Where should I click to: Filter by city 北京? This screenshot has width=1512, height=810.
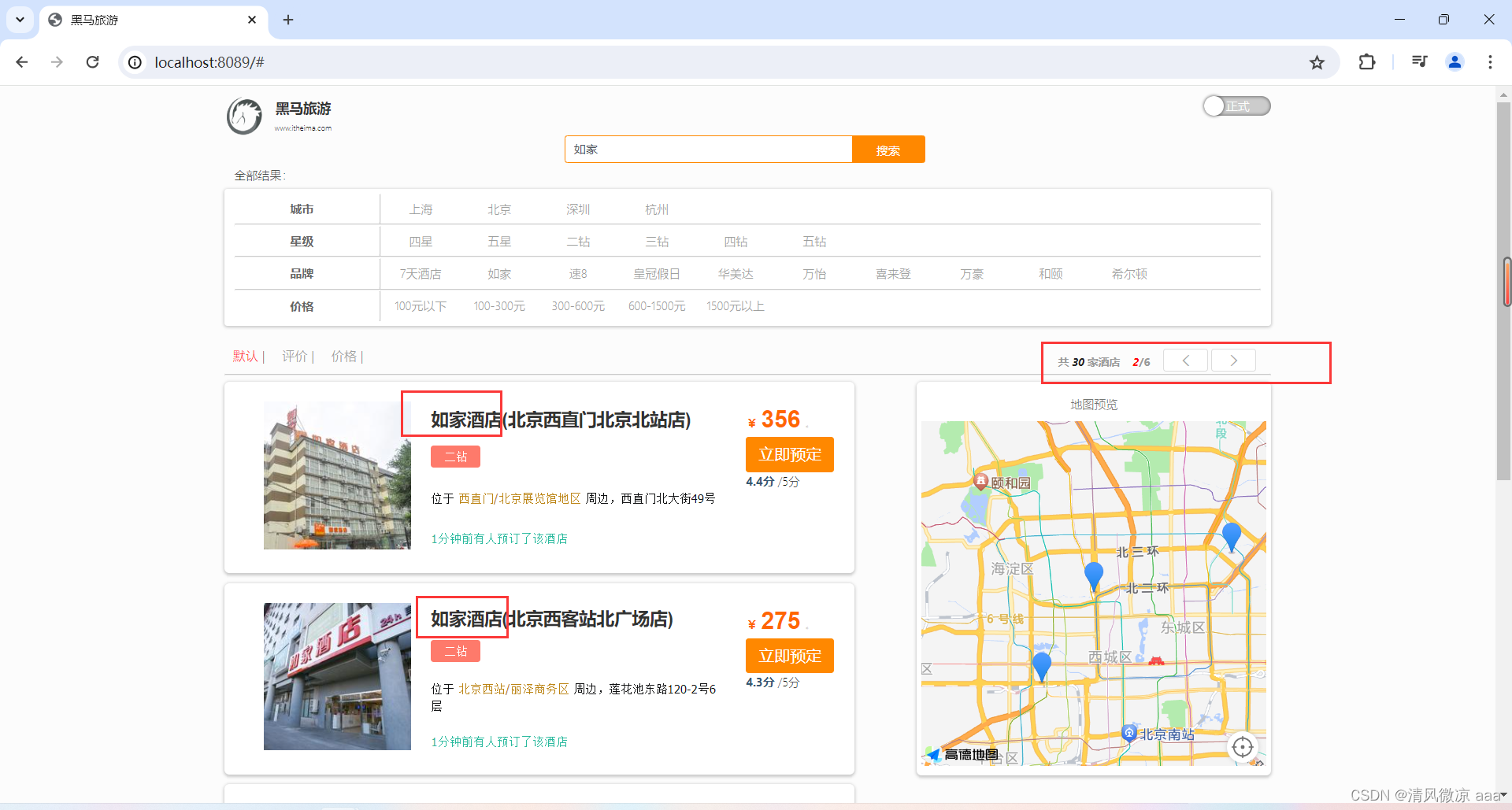pos(499,209)
